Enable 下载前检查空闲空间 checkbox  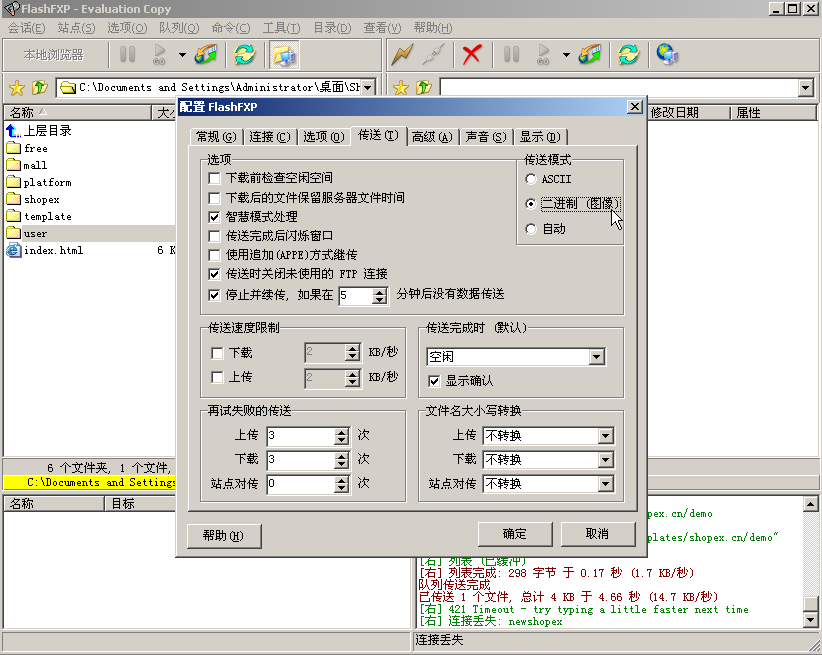pyautogui.click(x=214, y=178)
